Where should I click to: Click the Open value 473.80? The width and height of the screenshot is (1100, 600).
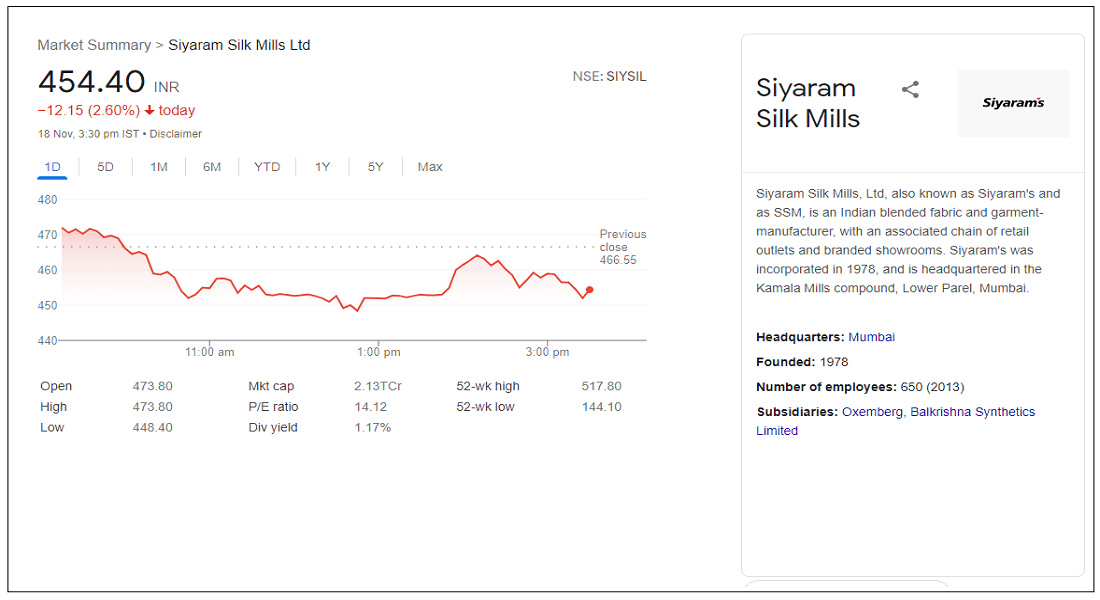152,386
